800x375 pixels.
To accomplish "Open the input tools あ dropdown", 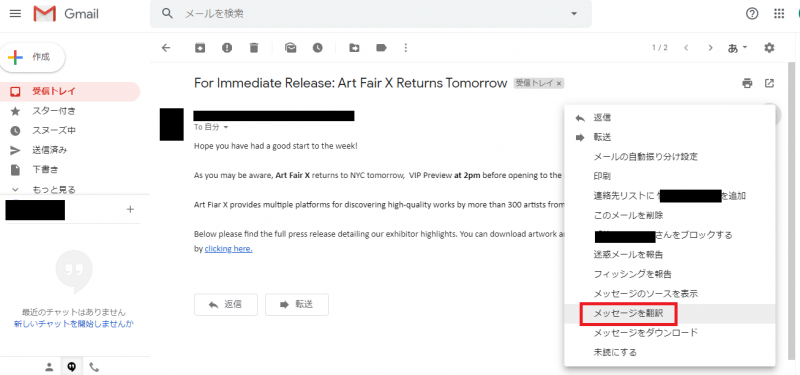I will tap(737, 47).
